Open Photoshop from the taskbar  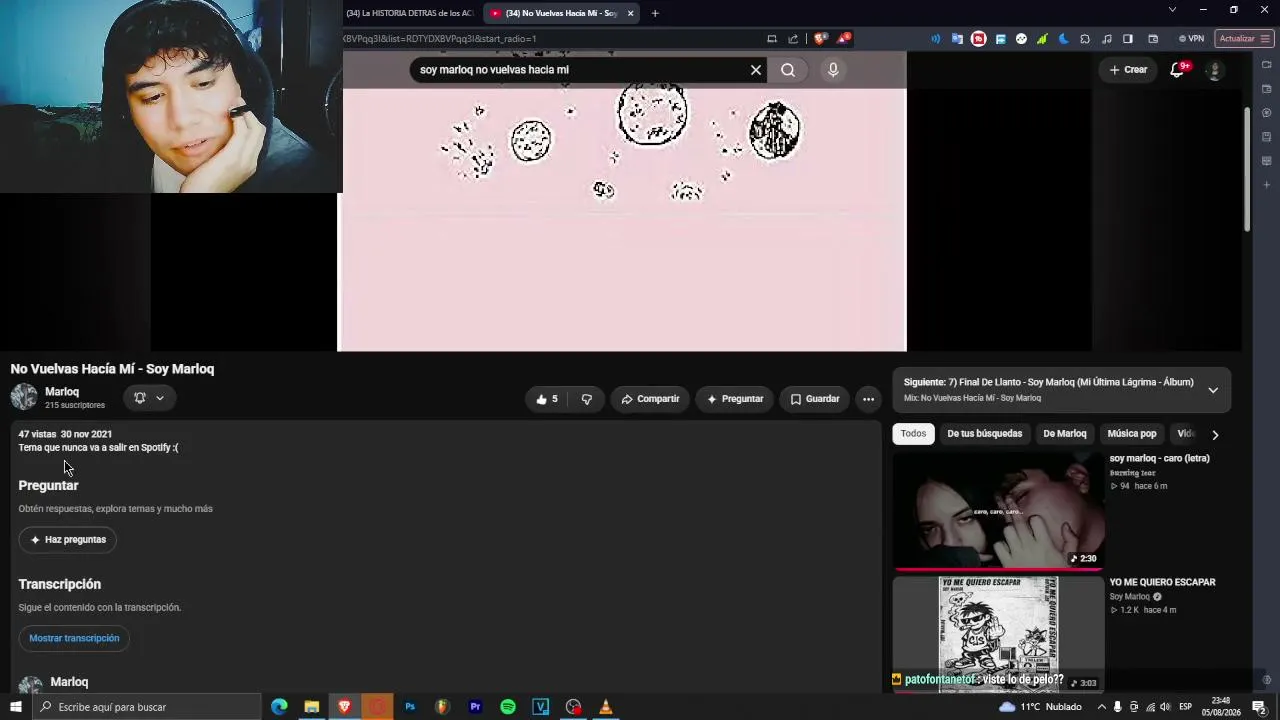(410, 707)
